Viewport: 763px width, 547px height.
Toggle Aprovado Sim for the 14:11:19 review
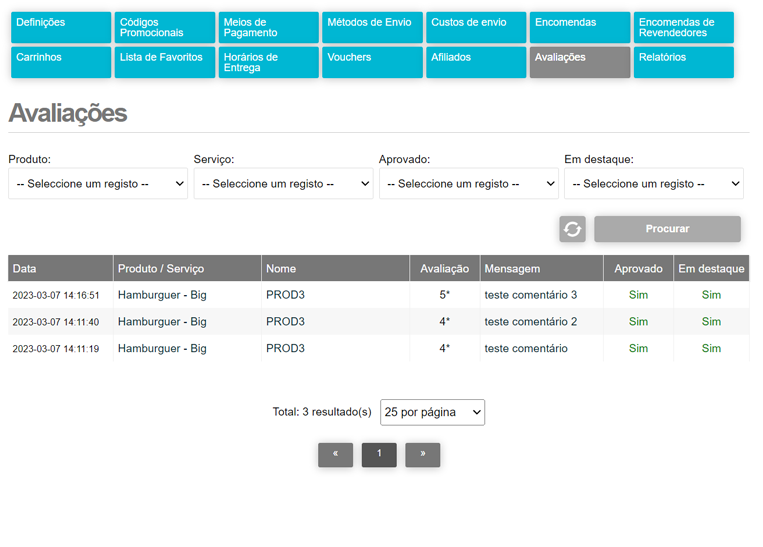(638, 348)
